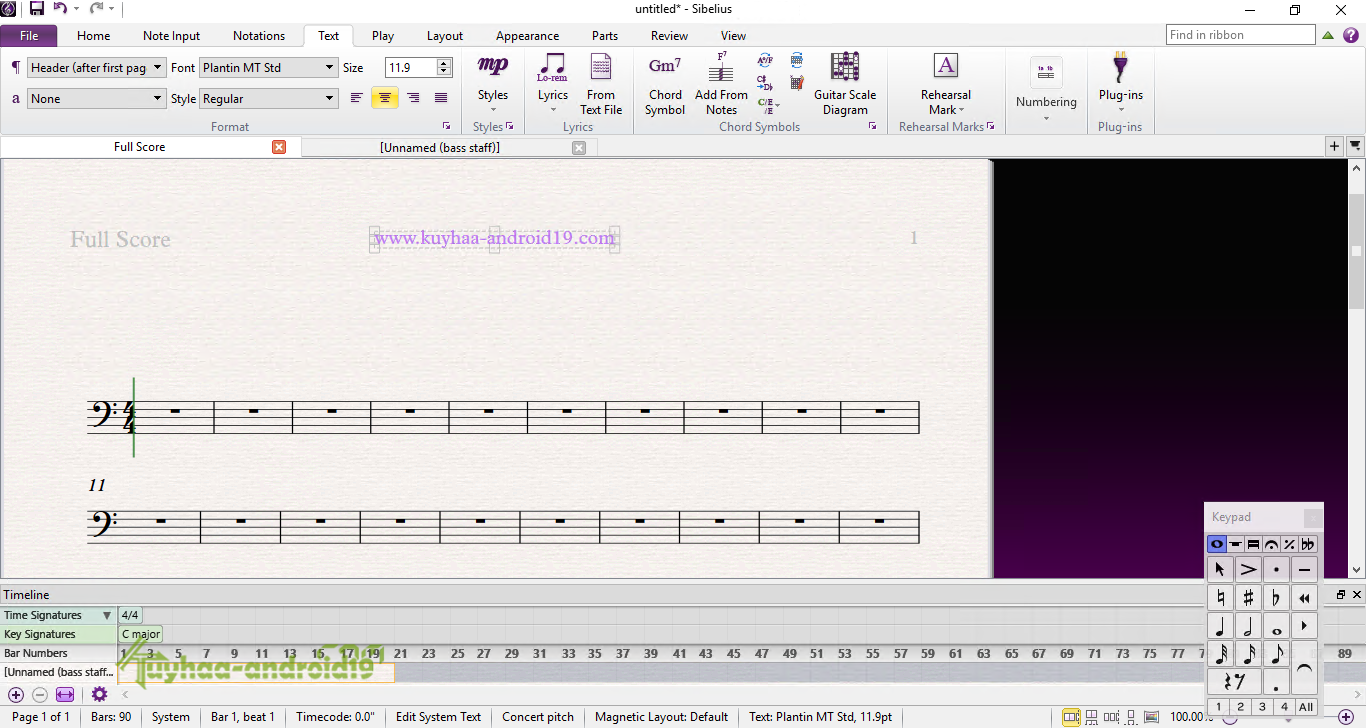Open the Unnamed (bass staff) part tab
Image resolution: width=1366 pixels, height=728 pixels.
click(440, 147)
